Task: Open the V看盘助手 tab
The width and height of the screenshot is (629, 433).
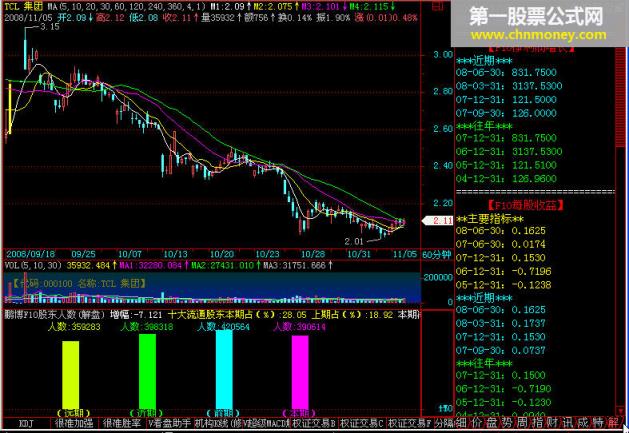Action: [170, 423]
